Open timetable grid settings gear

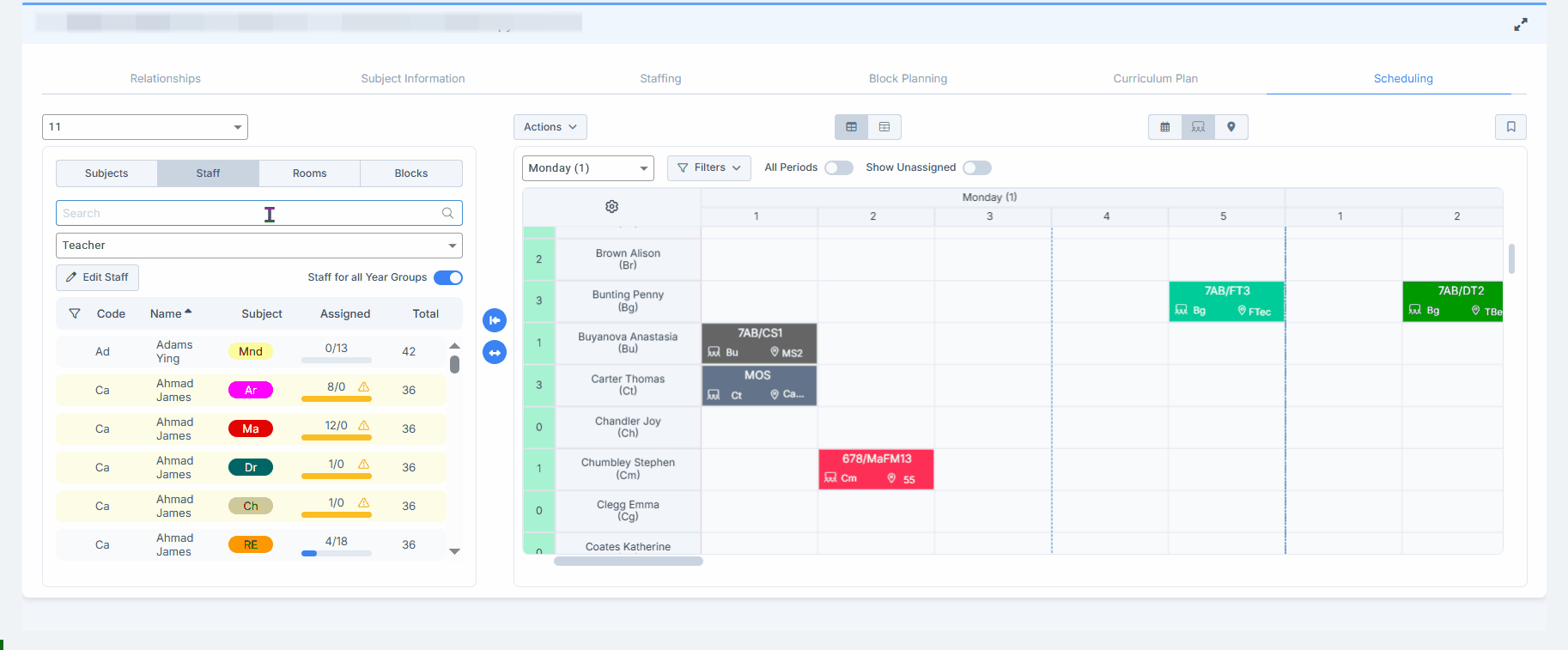coord(611,207)
